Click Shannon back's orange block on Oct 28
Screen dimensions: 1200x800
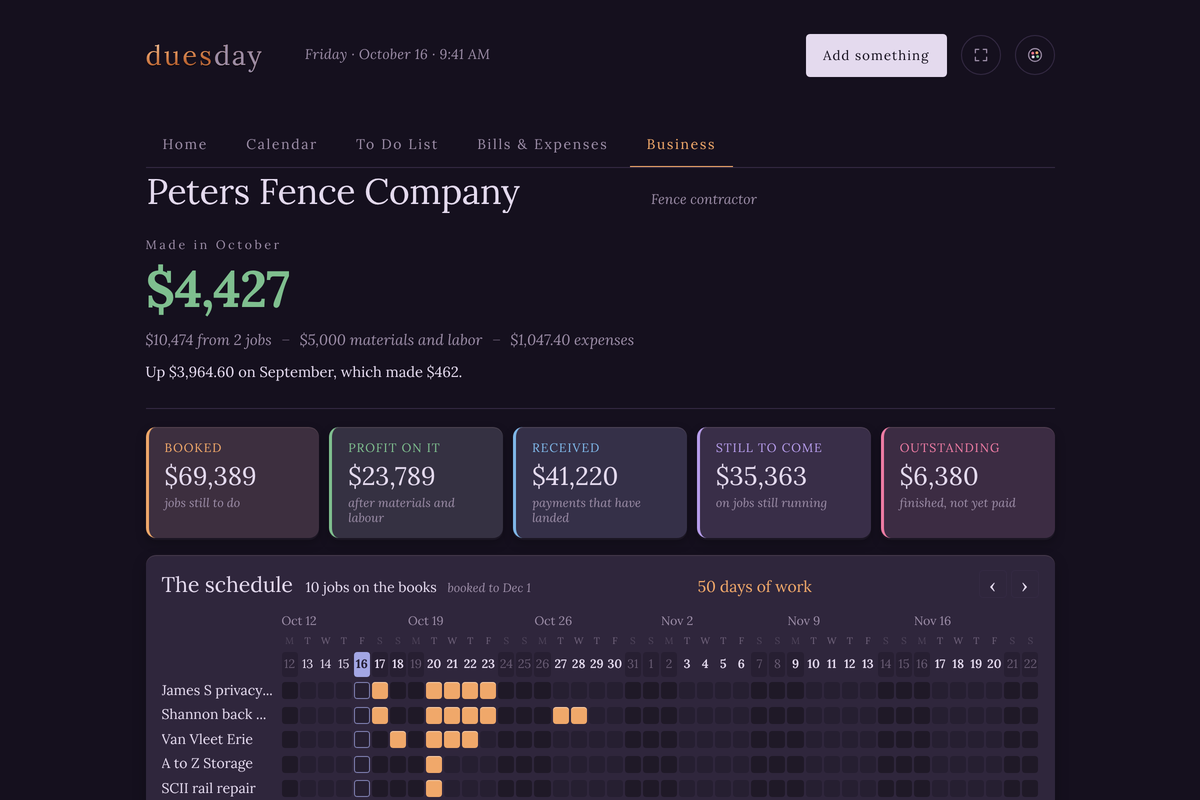579,715
